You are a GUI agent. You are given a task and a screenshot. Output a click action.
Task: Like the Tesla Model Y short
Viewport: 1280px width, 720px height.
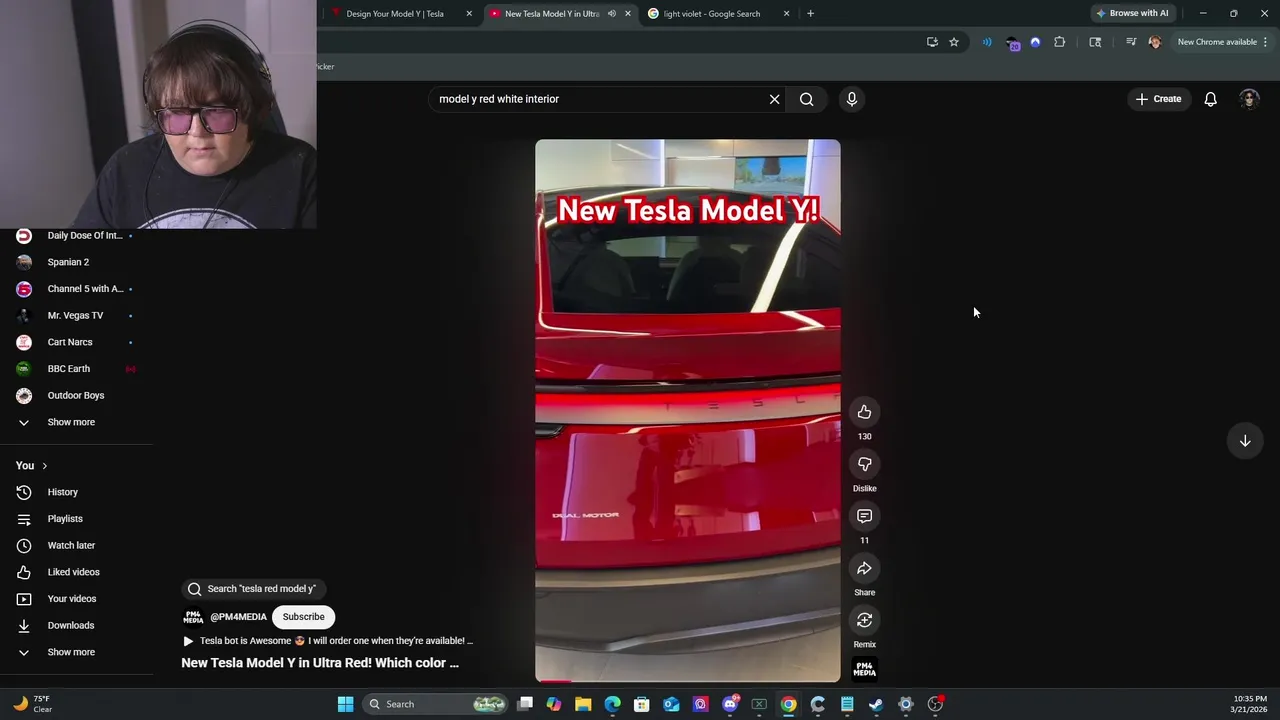(x=864, y=412)
